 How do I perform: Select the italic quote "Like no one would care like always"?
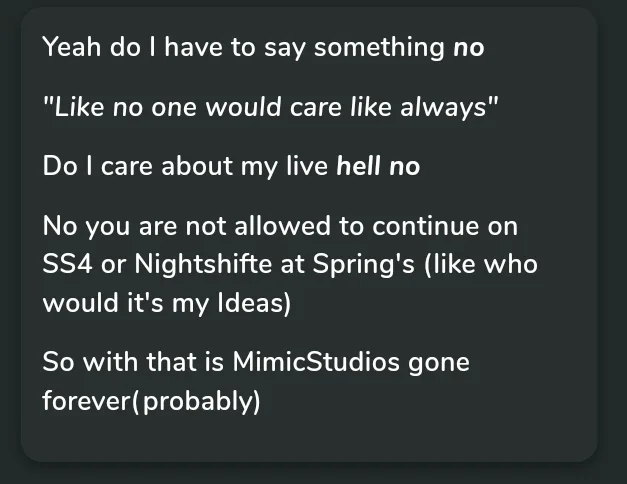click(271, 107)
